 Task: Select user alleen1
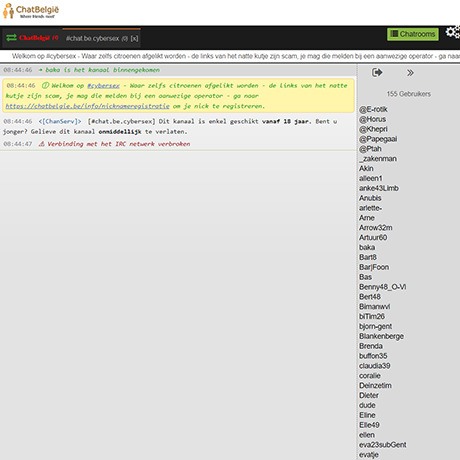click(x=371, y=178)
